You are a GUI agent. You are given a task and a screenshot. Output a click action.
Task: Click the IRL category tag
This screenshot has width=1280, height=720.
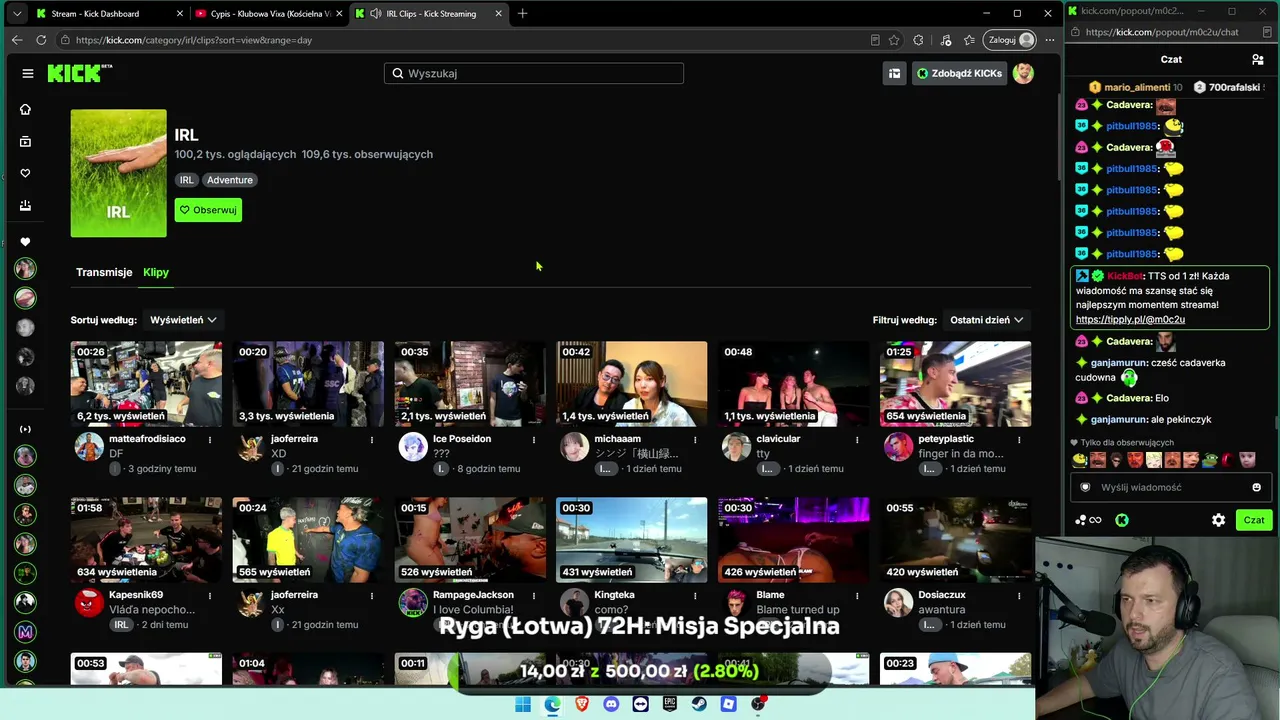(187, 180)
